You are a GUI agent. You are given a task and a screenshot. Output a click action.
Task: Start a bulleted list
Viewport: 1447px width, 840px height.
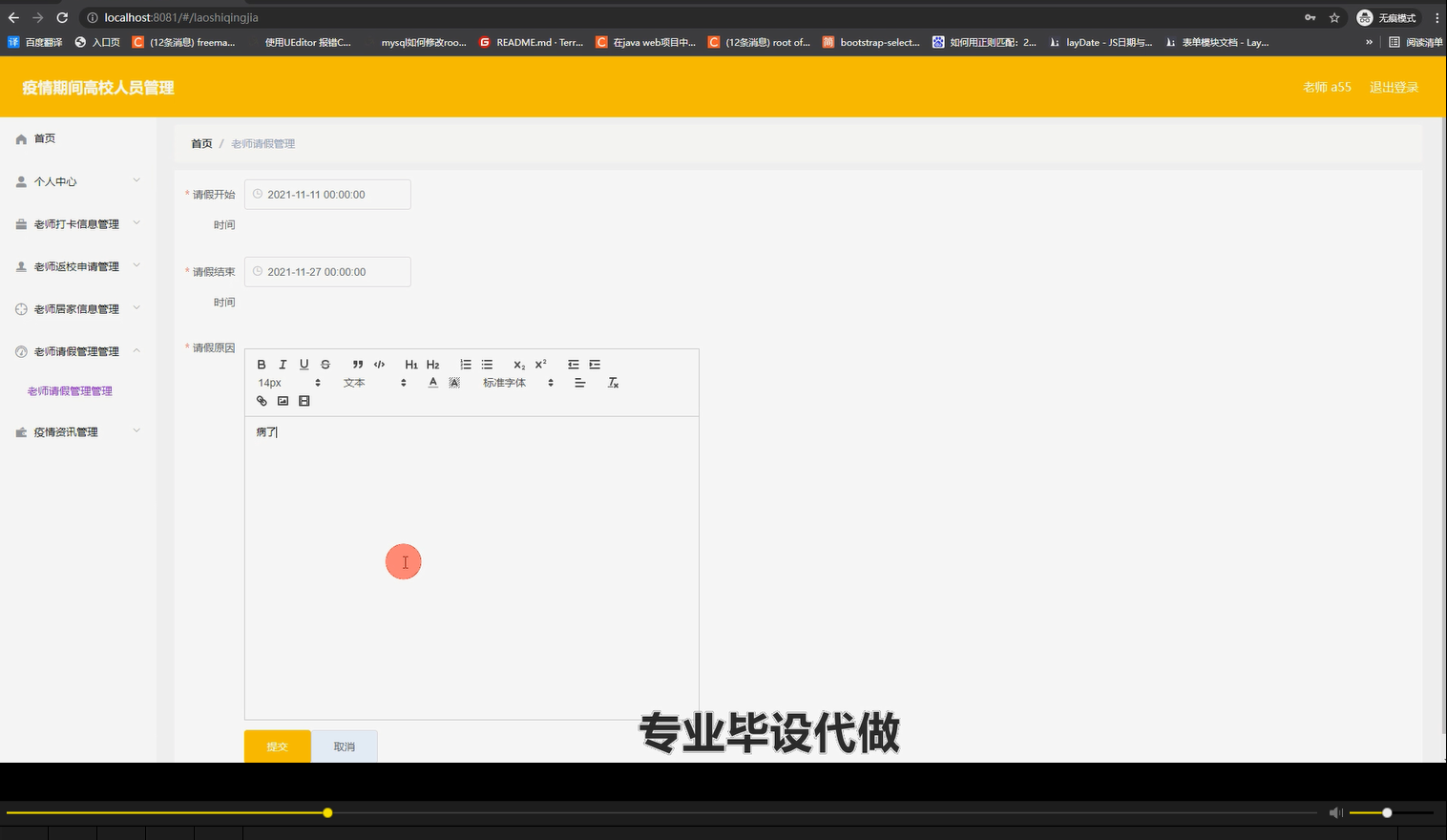click(x=487, y=365)
